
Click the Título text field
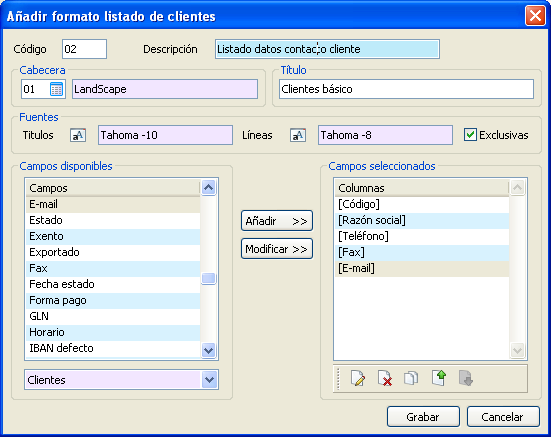pos(406,89)
